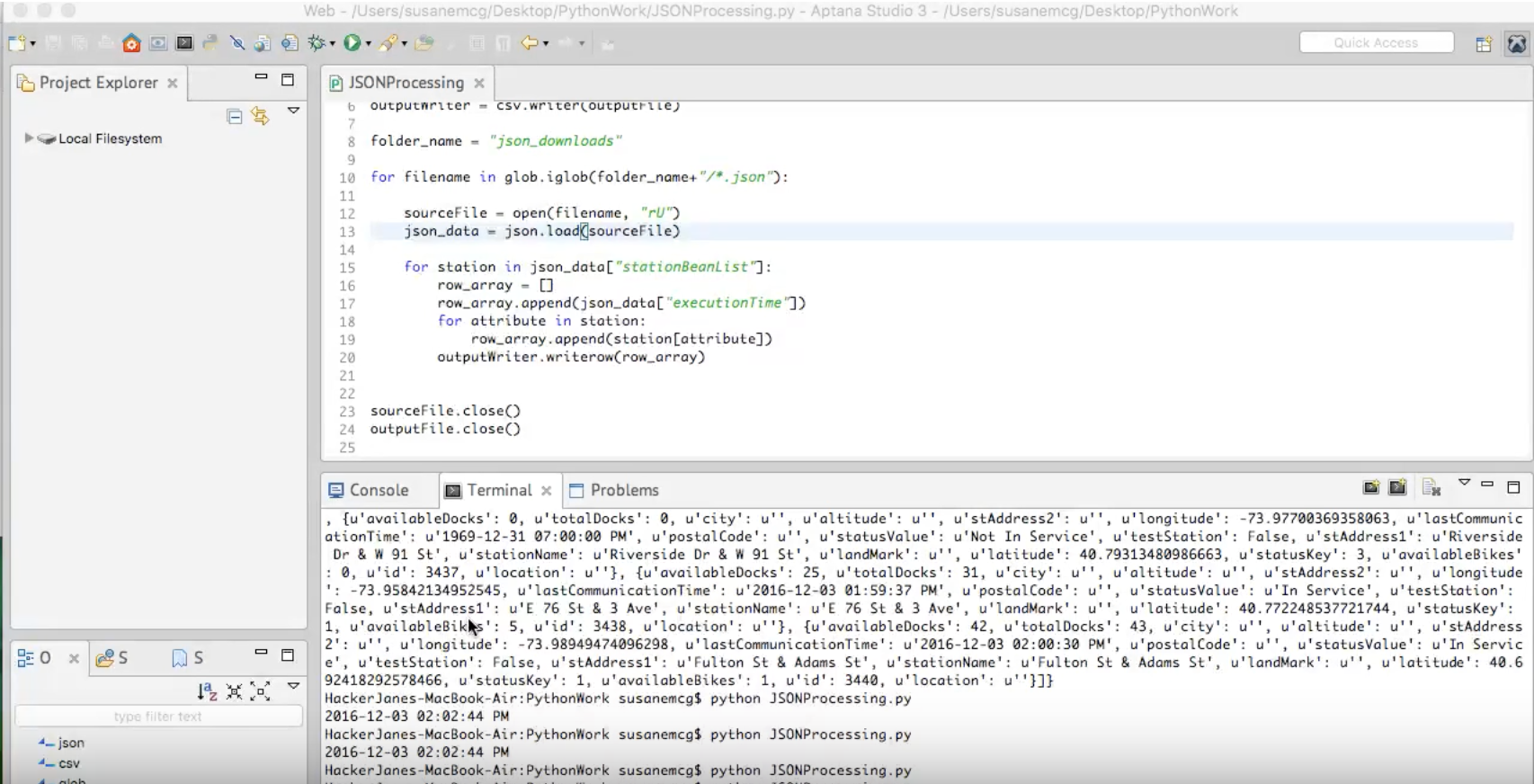This screenshot has width=1534, height=784.
Task: Click Collapse All in Project Explorer
Action: (x=234, y=116)
